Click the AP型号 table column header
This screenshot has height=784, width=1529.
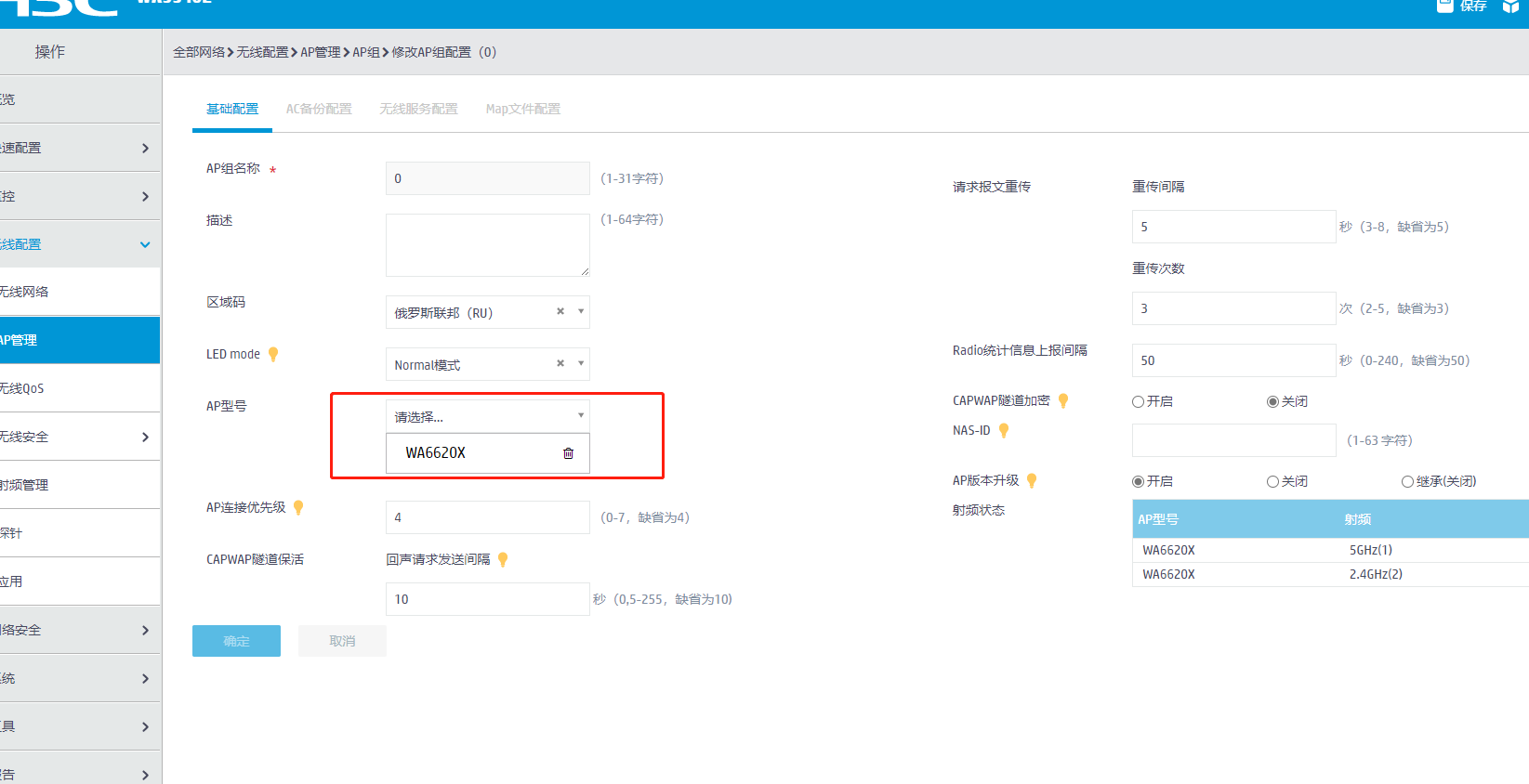1158,519
